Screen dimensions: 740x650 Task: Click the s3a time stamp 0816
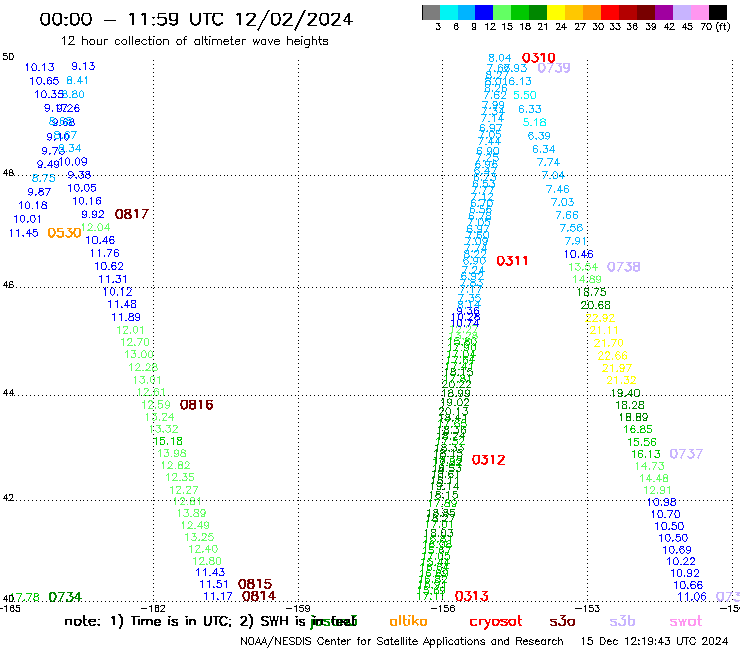(x=196, y=405)
